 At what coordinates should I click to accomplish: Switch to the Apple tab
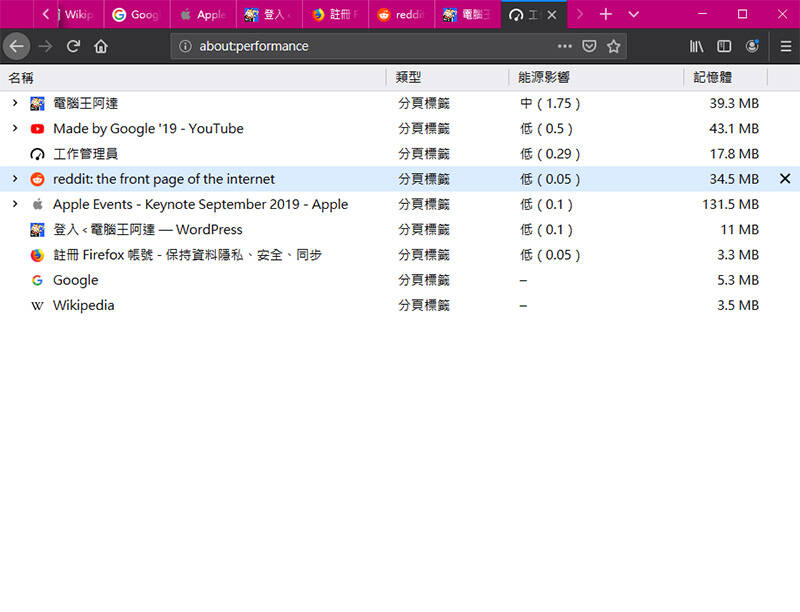pos(203,15)
